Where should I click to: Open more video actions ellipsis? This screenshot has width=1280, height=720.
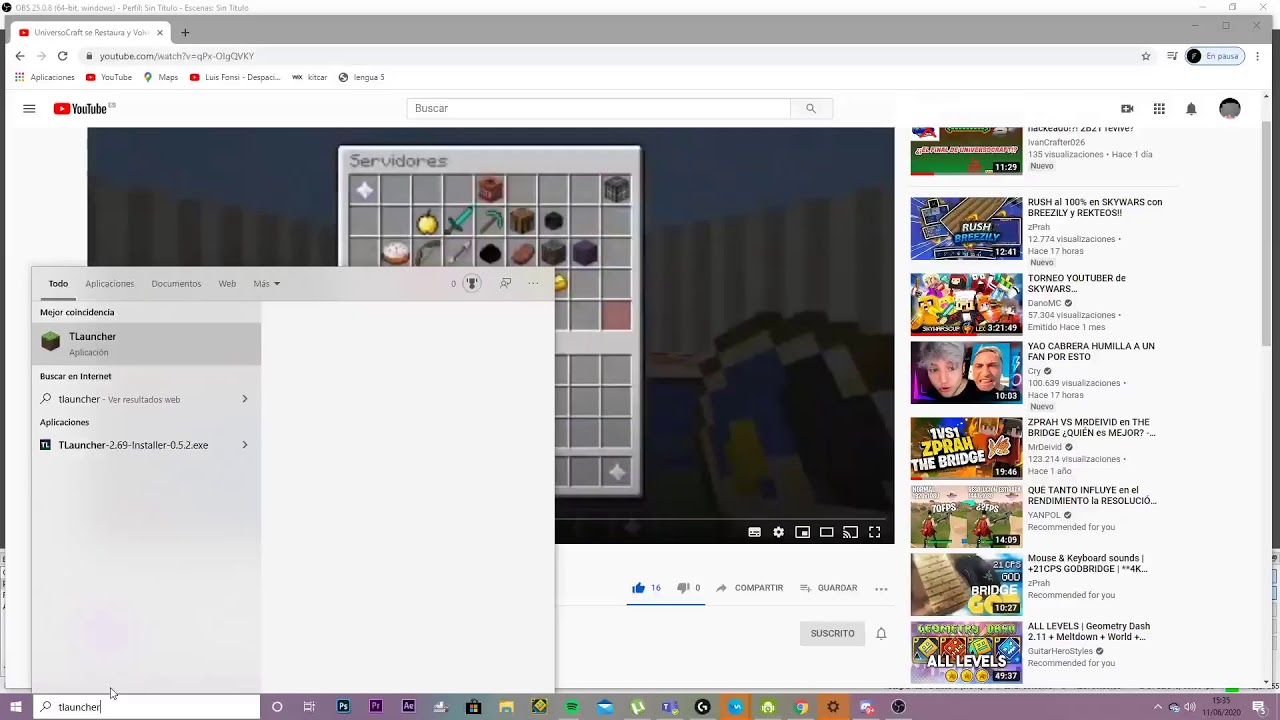click(881, 588)
